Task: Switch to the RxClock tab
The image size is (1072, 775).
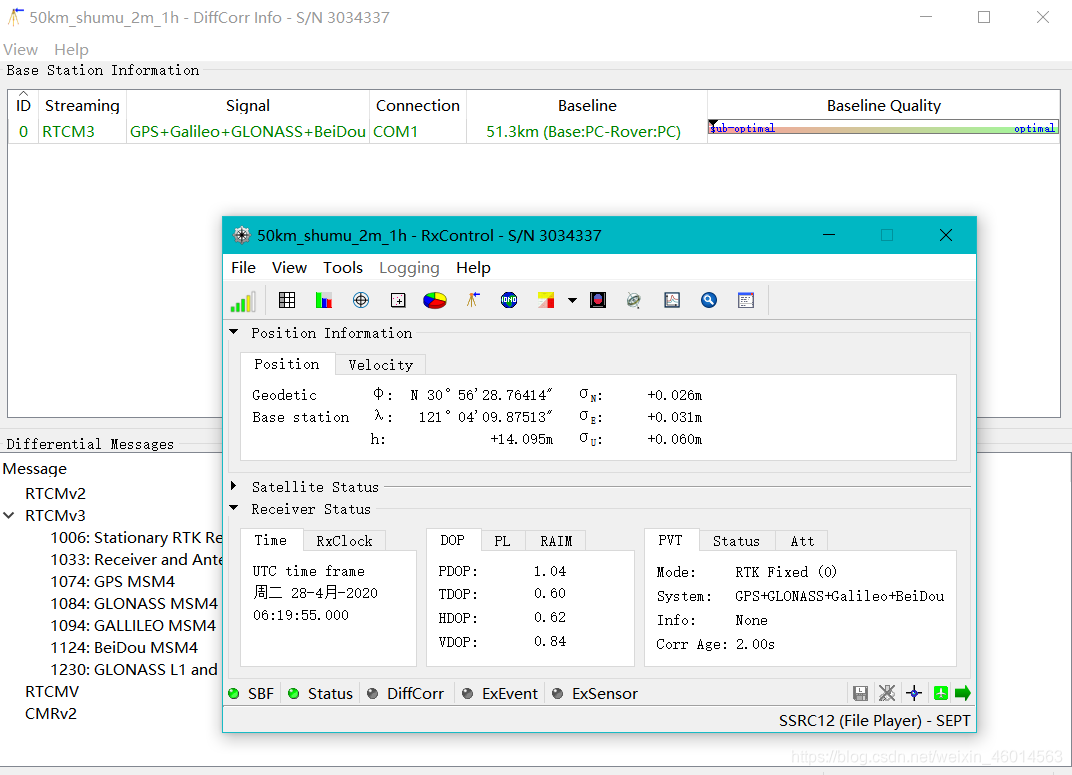Action: (344, 541)
